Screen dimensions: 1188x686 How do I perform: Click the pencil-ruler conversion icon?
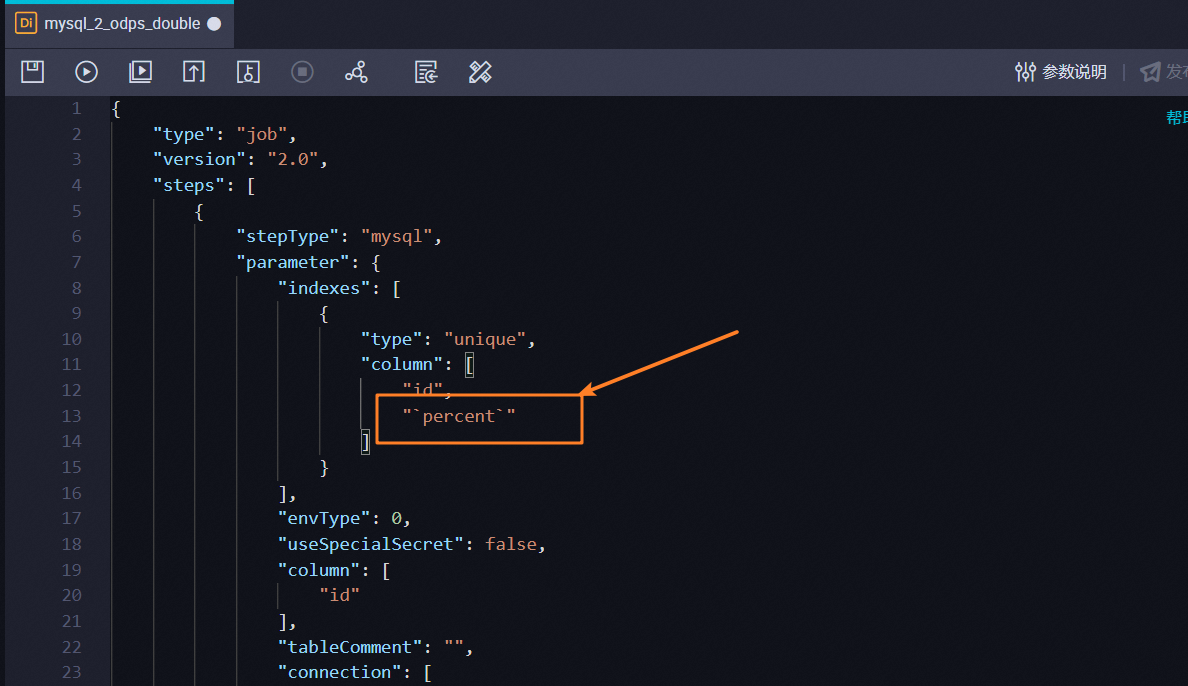pyautogui.click(x=480, y=72)
